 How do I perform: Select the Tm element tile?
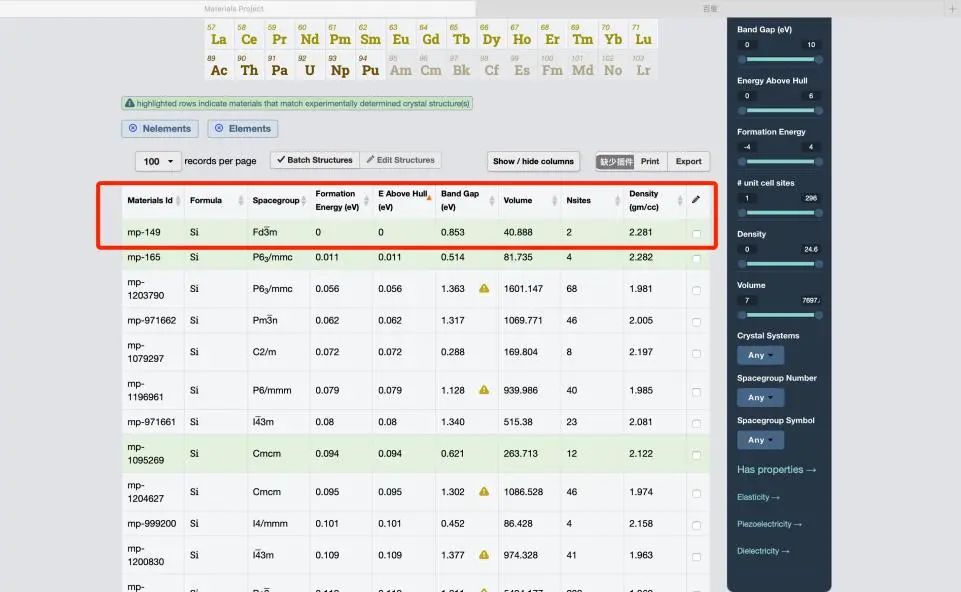click(583, 34)
